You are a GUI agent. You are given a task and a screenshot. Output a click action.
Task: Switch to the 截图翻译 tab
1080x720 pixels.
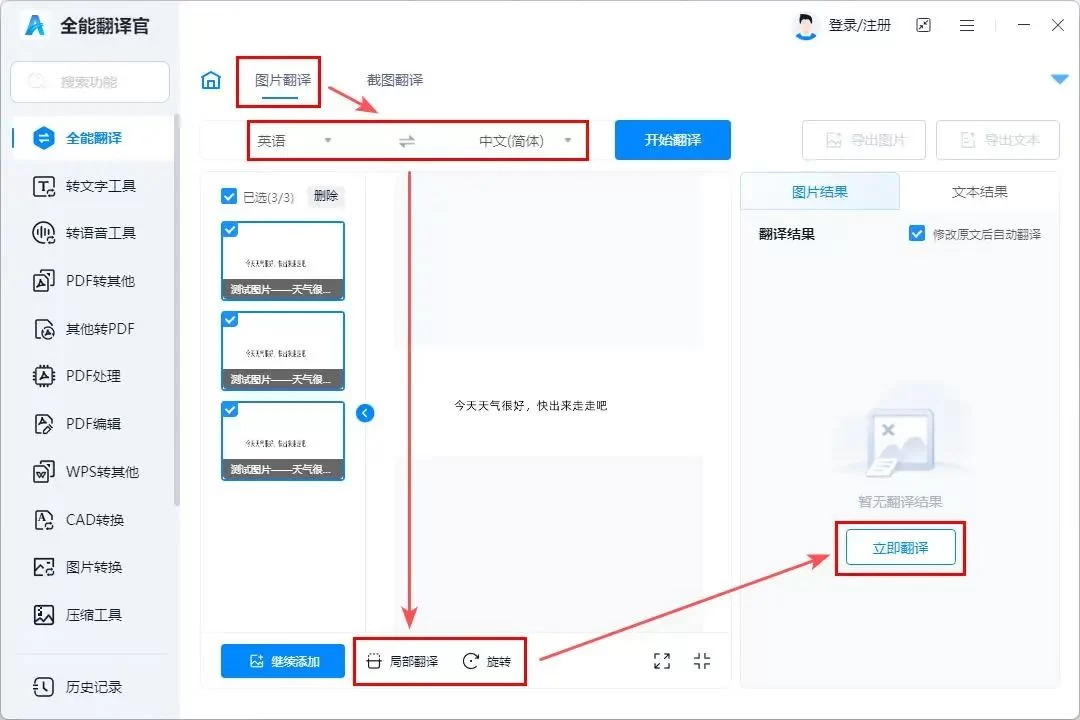coord(394,80)
